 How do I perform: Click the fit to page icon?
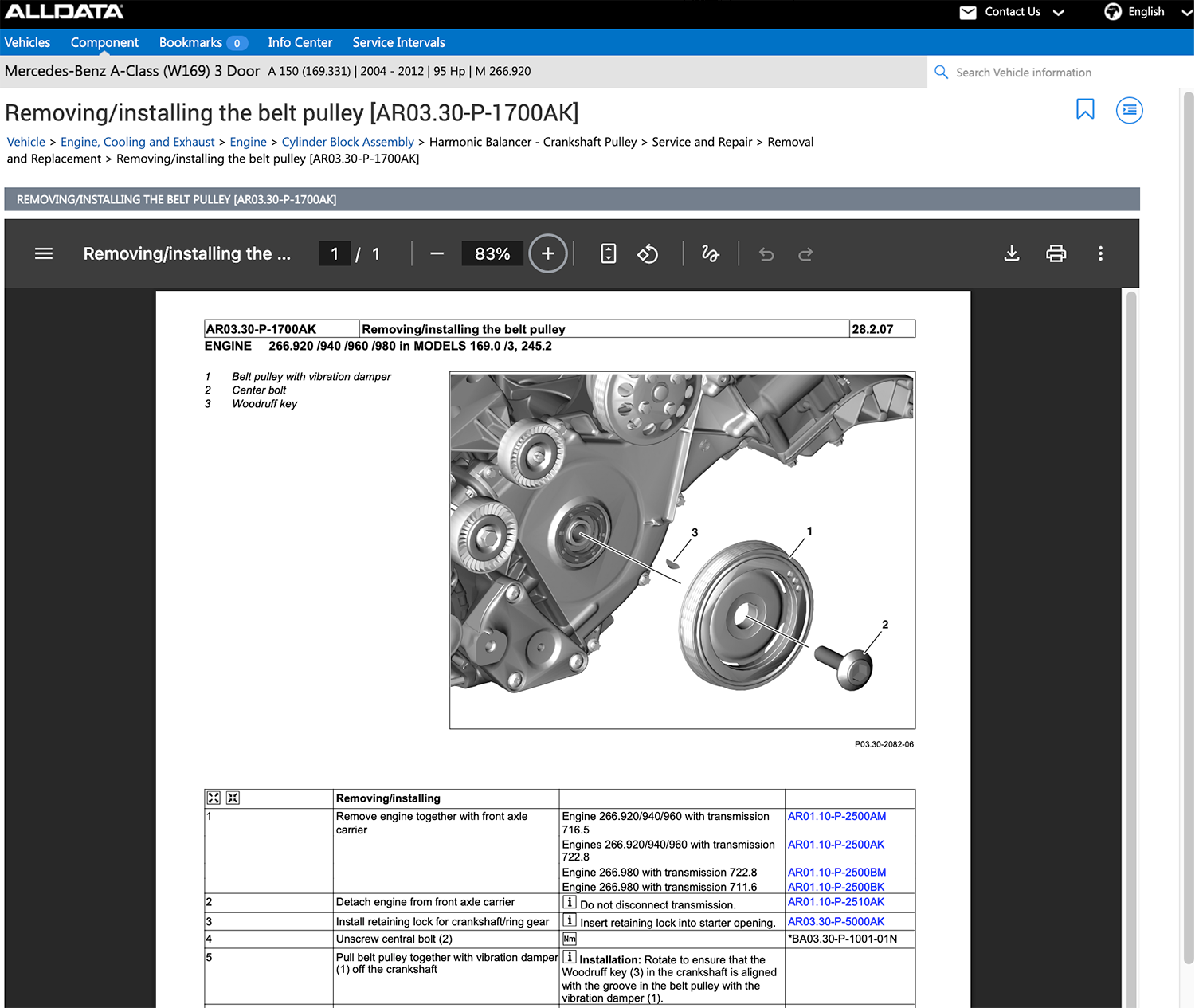608,253
